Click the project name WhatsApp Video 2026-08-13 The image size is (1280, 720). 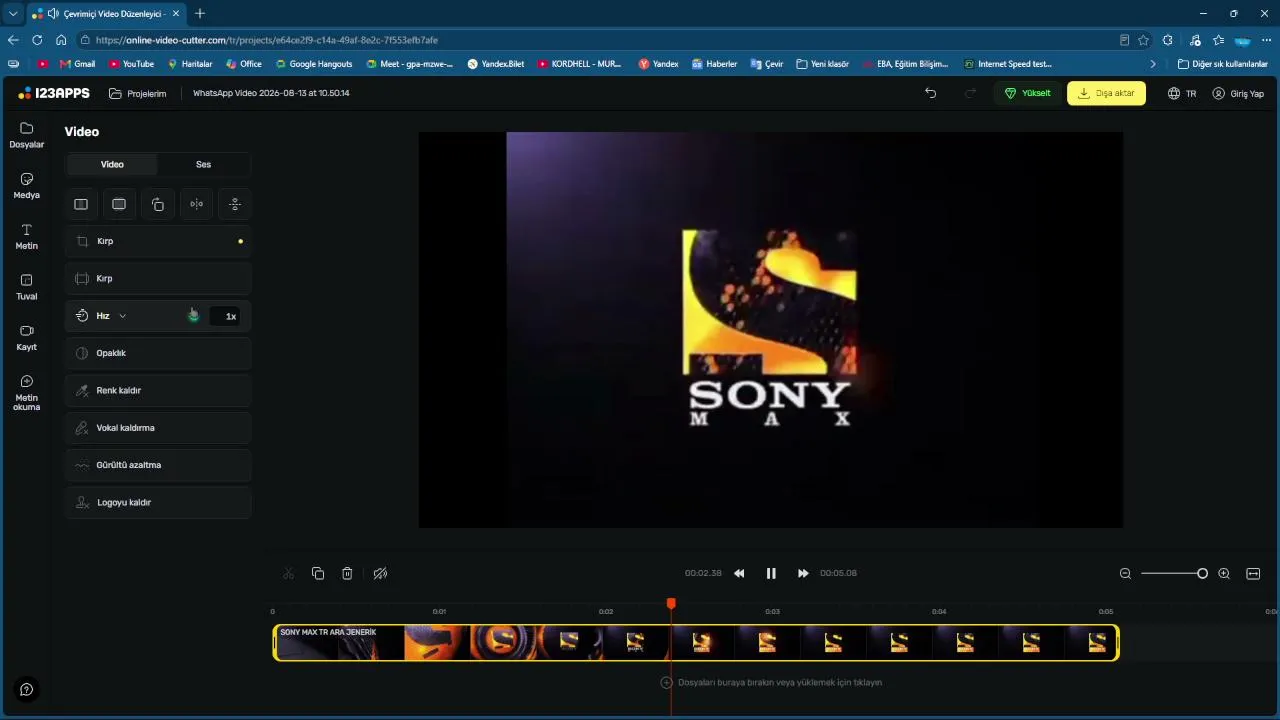pyautogui.click(x=271, y=93)
